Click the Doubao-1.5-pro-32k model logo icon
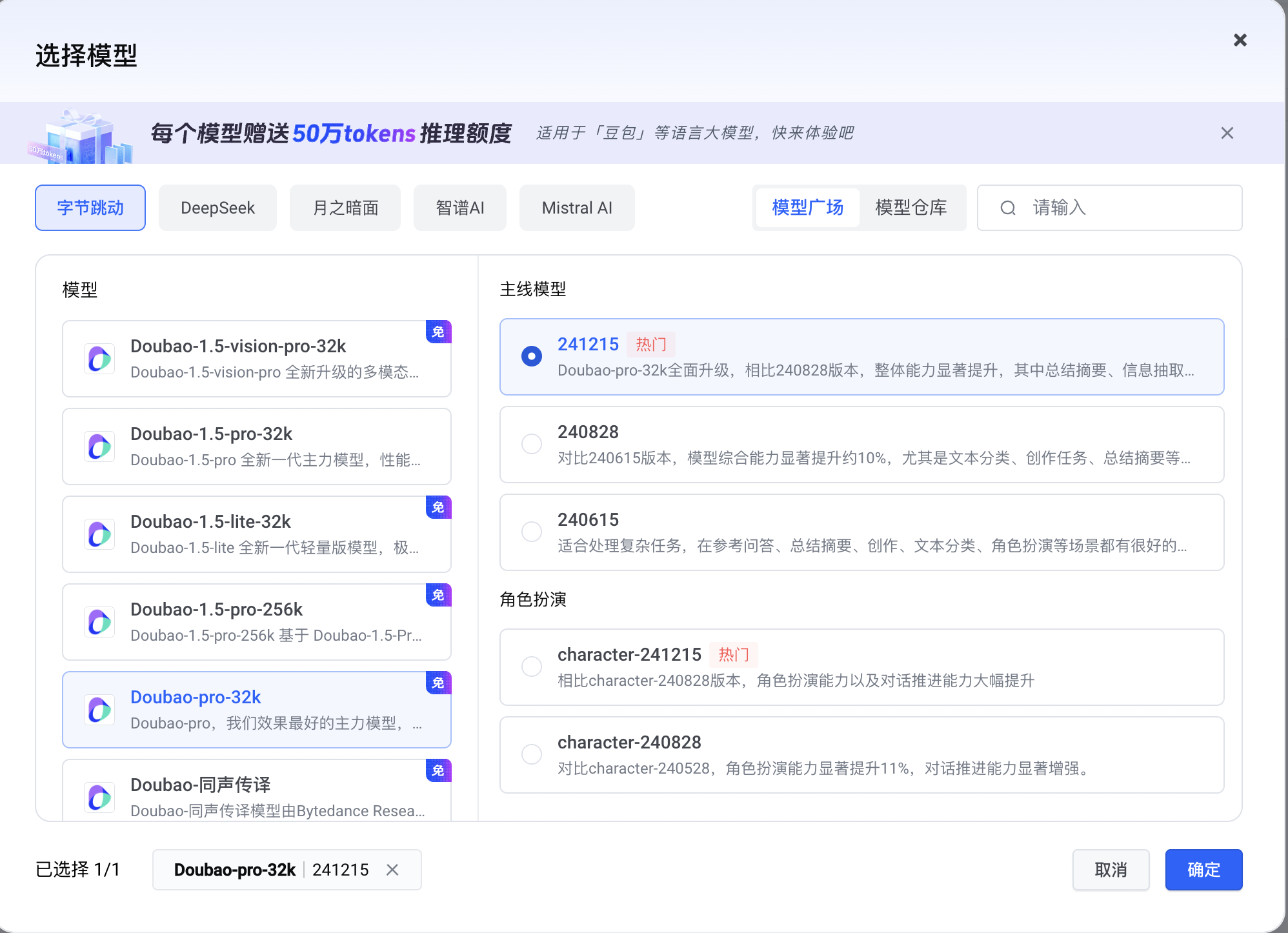The width and height of the screenshot is (1288, 933). [99, 446]
